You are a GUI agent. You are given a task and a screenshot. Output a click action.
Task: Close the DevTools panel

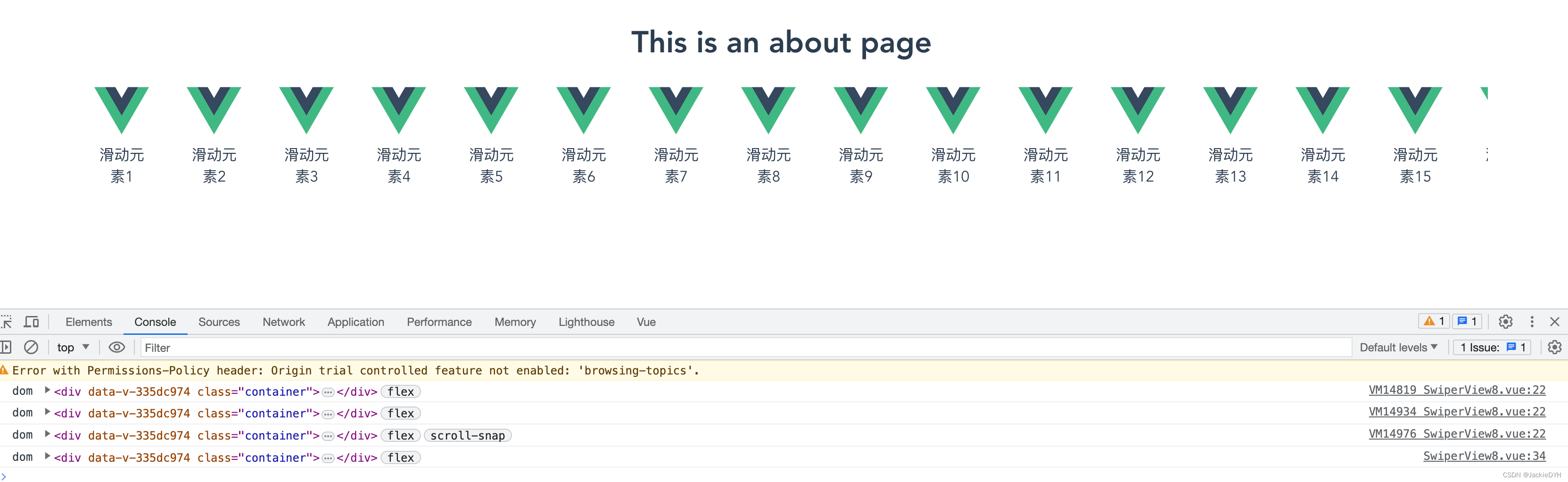[1555, 322]
